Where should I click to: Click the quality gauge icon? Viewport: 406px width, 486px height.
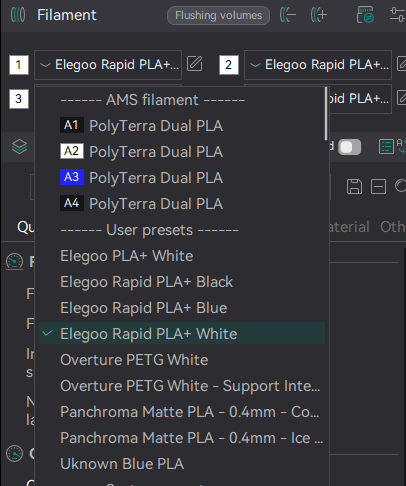pos(14,262)
